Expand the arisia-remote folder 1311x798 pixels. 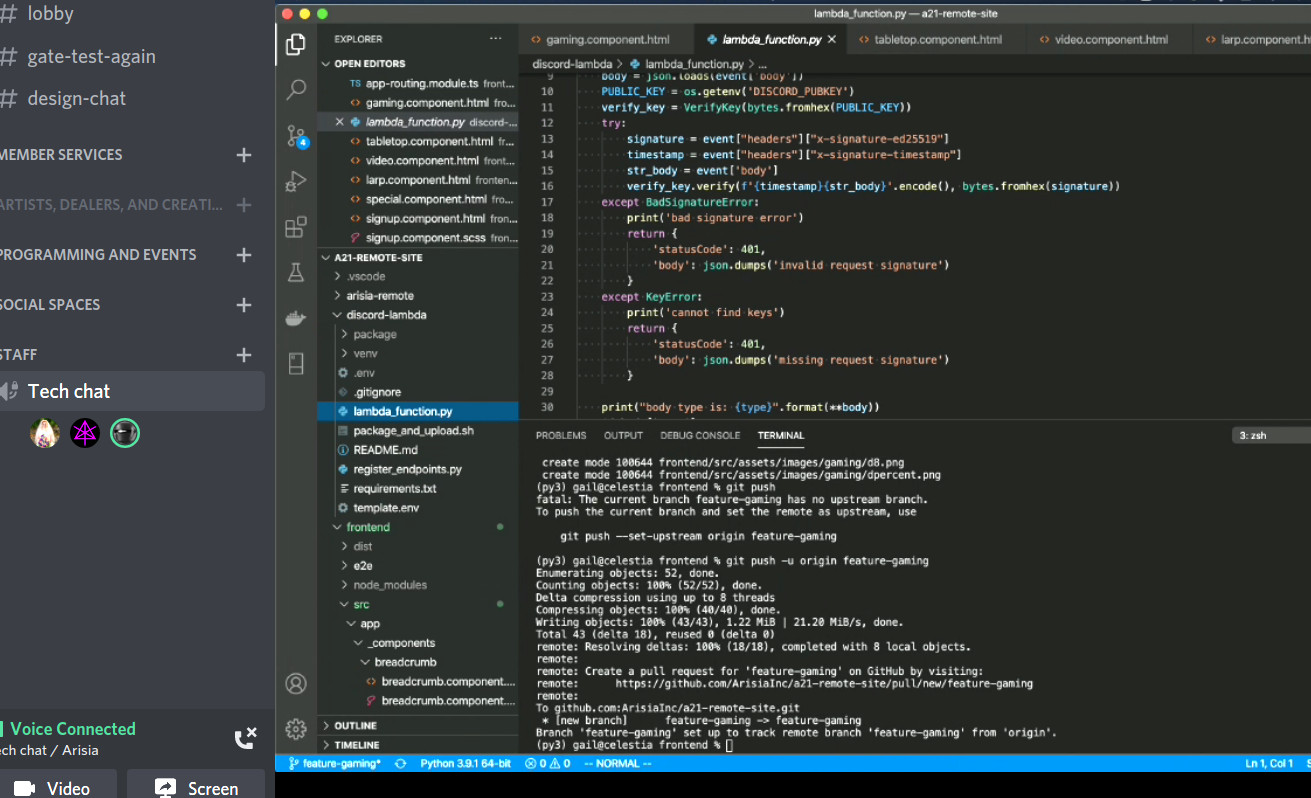pyautogui.click(x=379, y=295)
